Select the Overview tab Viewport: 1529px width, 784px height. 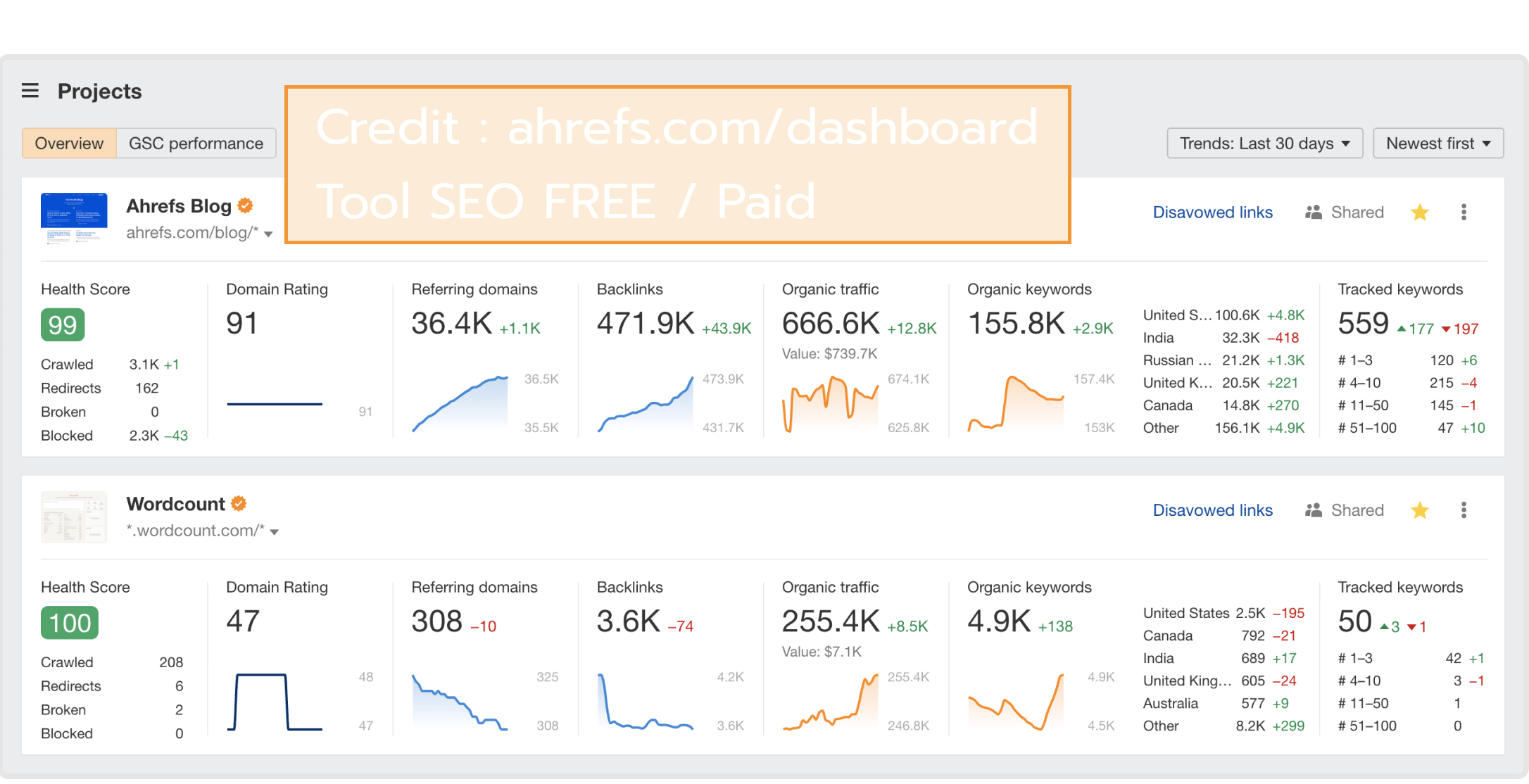(69, 144)
